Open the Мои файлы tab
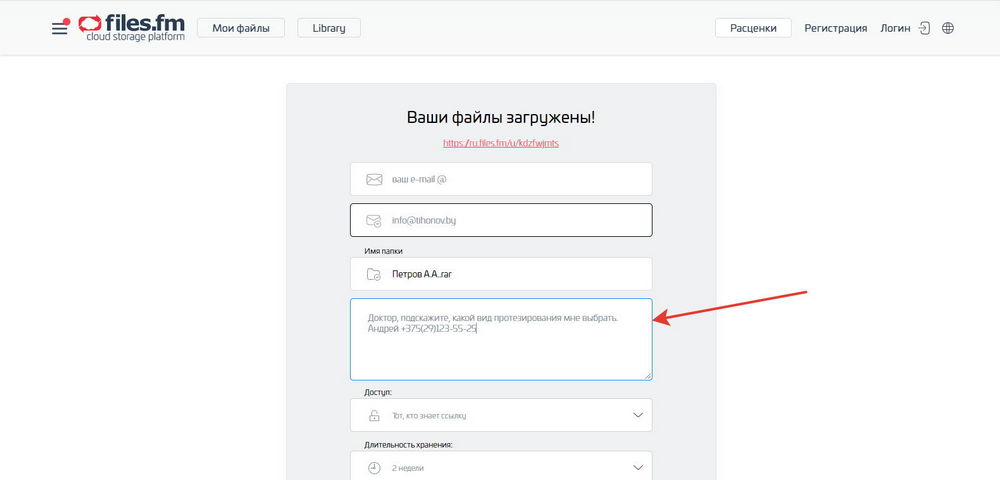This screenshot has width=1000, height=480. 241,28
